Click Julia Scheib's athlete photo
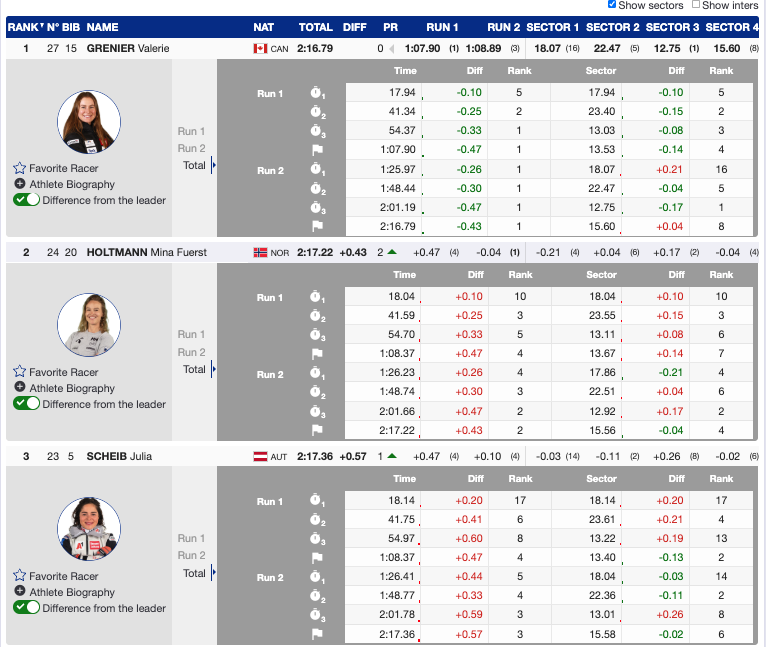The image size is (766, 647). (88, 529)
